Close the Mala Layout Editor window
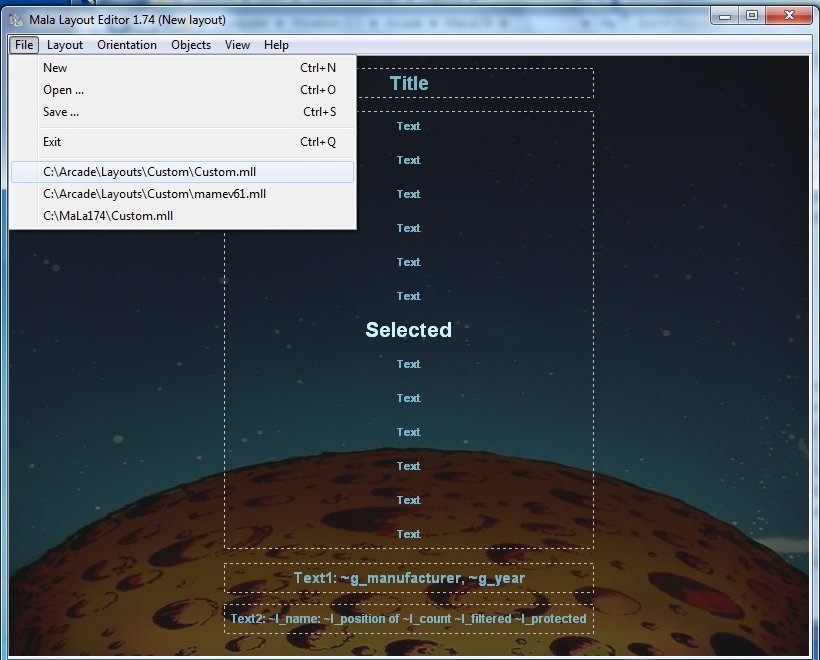The height and width of the screenshot is (660, 820). [789, 16]
